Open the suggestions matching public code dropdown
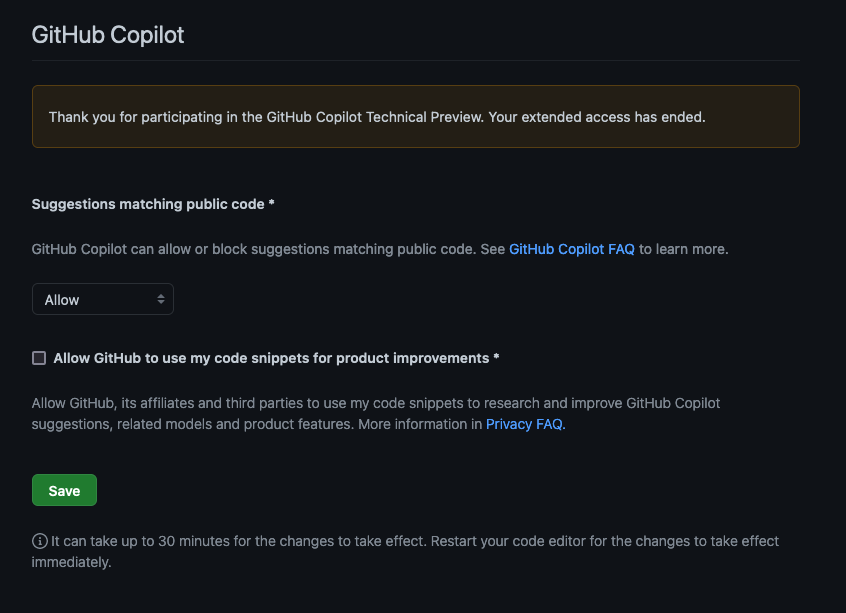The height and width of the screenshot is (613, 846). (x=102, y=298)
